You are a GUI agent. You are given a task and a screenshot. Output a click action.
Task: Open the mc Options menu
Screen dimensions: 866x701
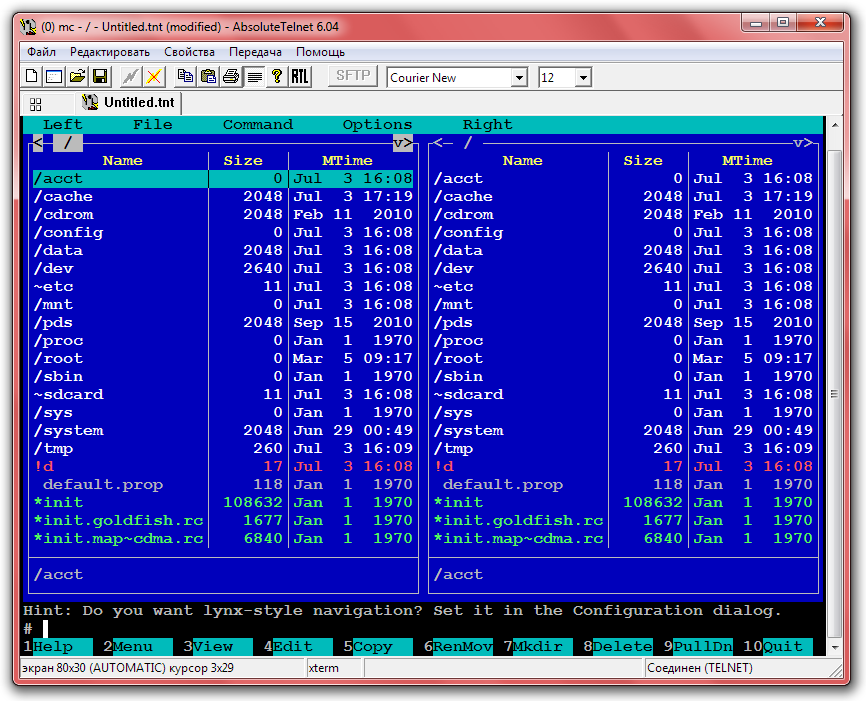click(377, 125)
